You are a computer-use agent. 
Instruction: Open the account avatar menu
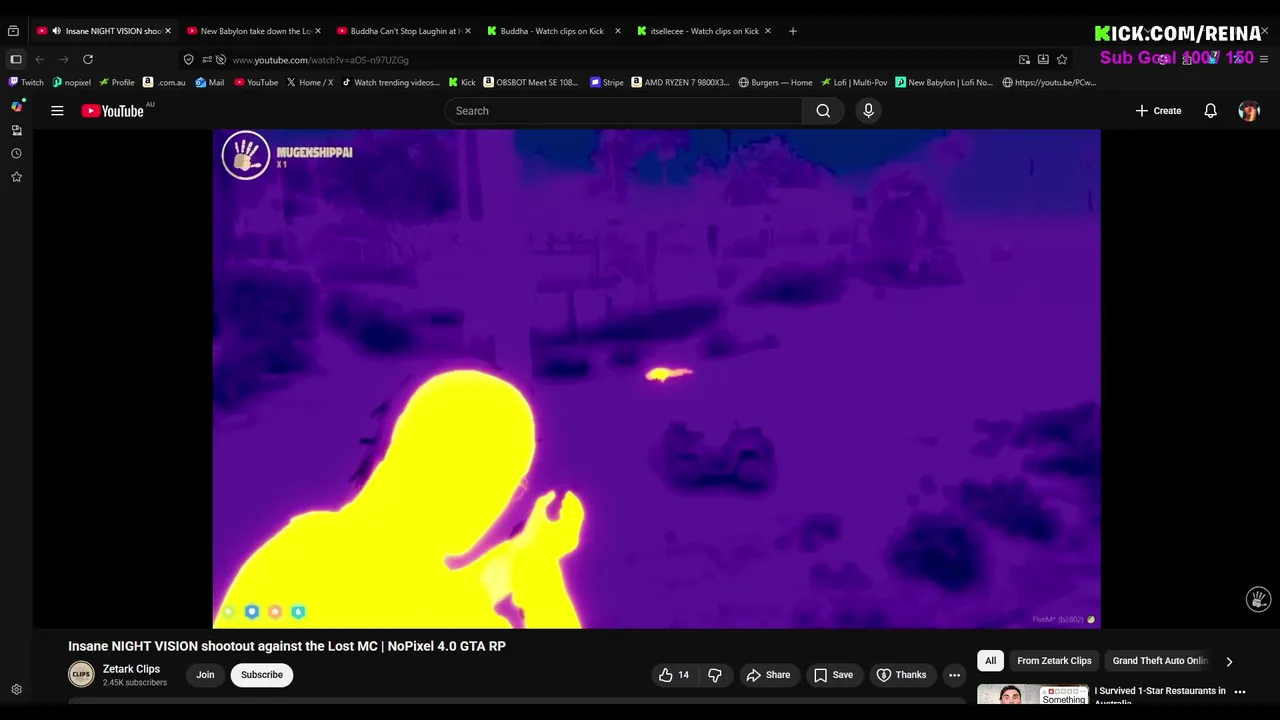(x=1248, y=111)
